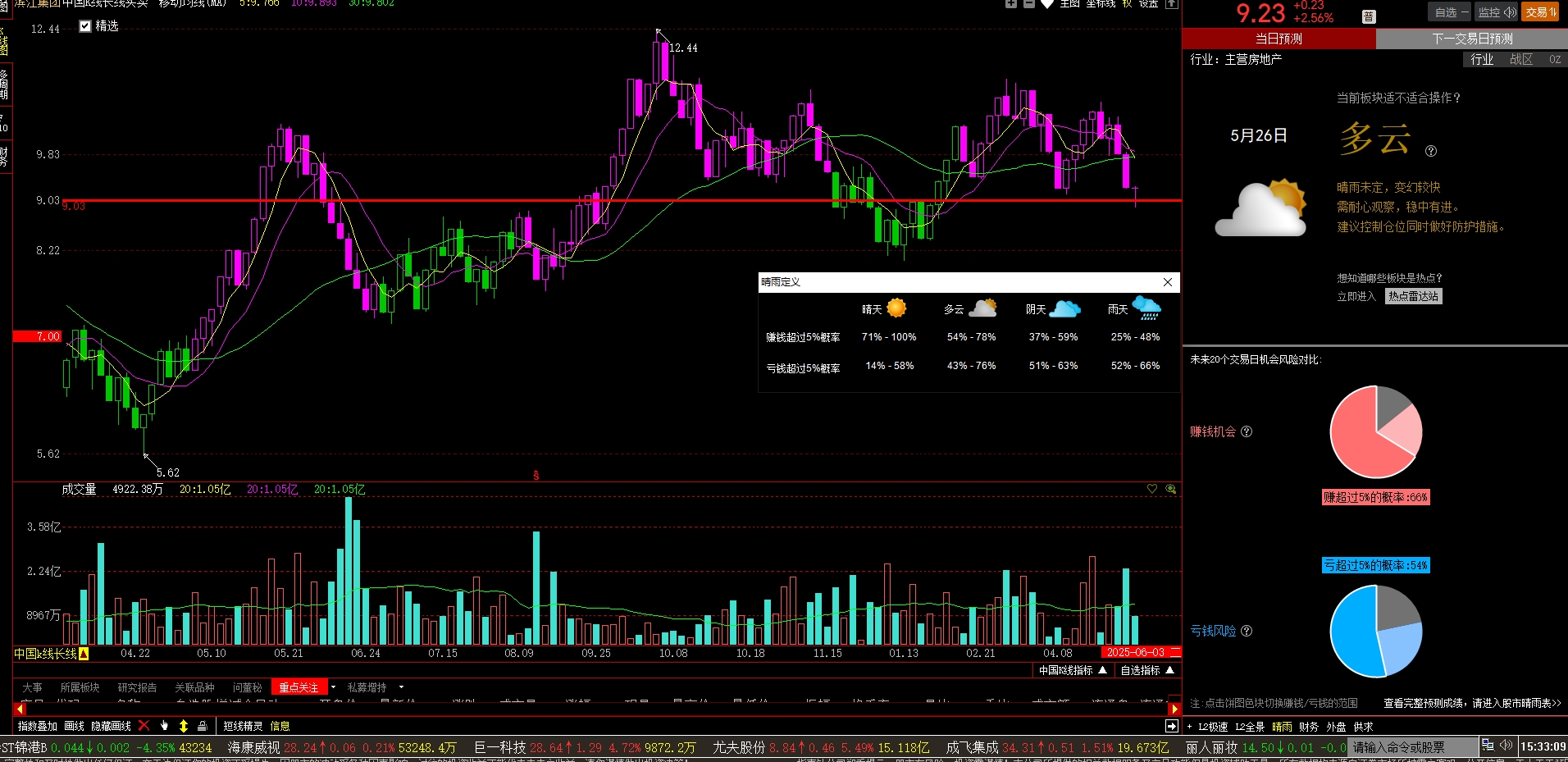This screenshot has width=1568, height=762.
Task: Click the 热点雷达站 button
Action: click(x=1414, y=296)
